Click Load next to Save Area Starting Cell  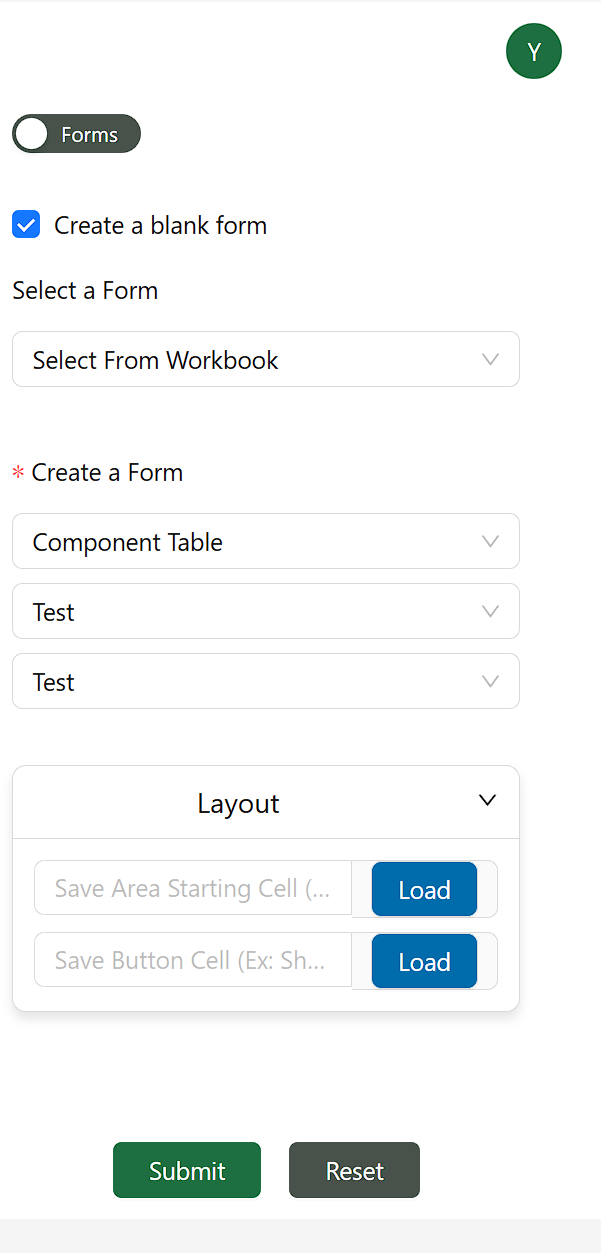[x=424, y=889]
